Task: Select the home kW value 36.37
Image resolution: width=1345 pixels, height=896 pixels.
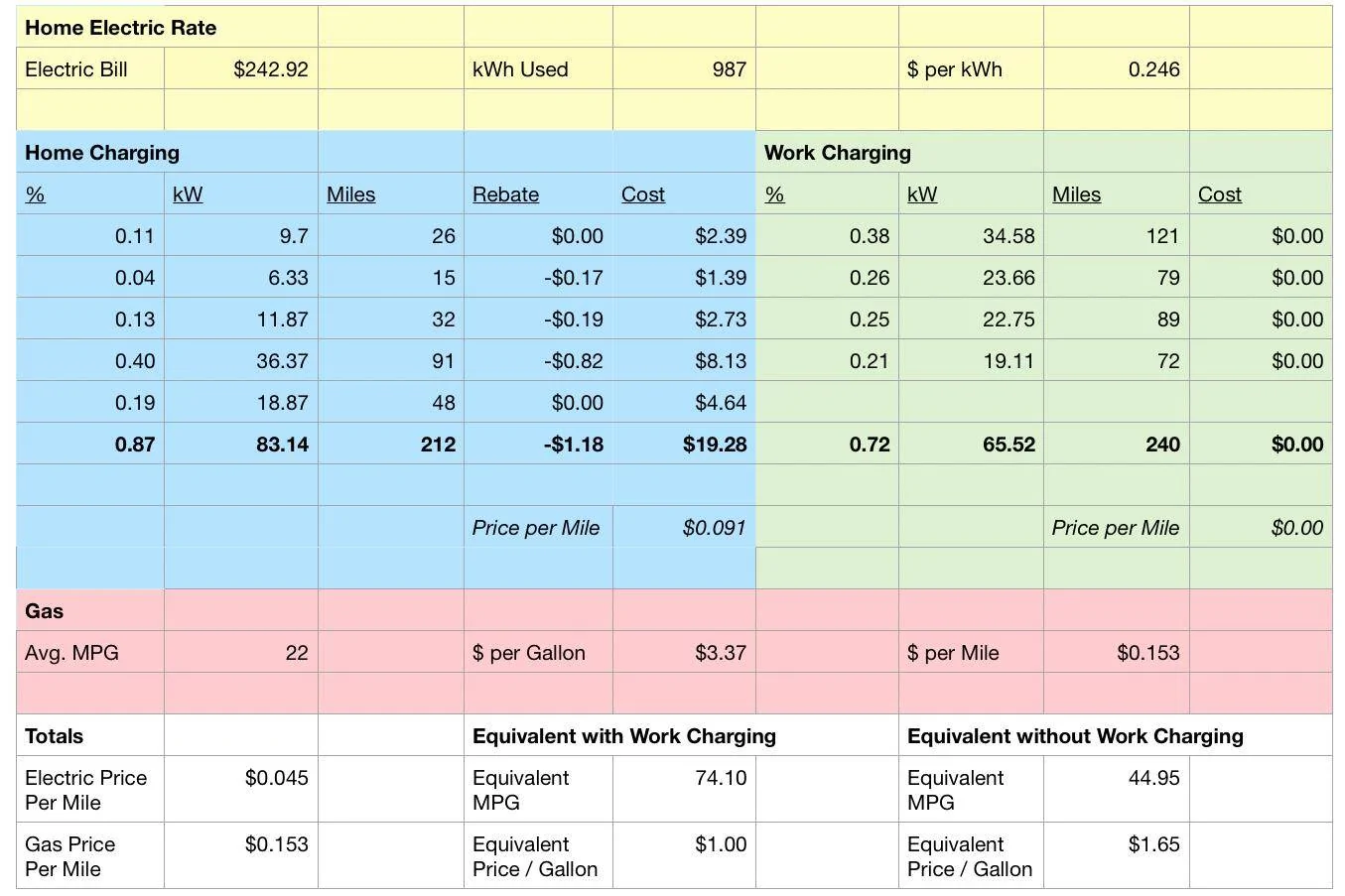Action: coord(241,361)
